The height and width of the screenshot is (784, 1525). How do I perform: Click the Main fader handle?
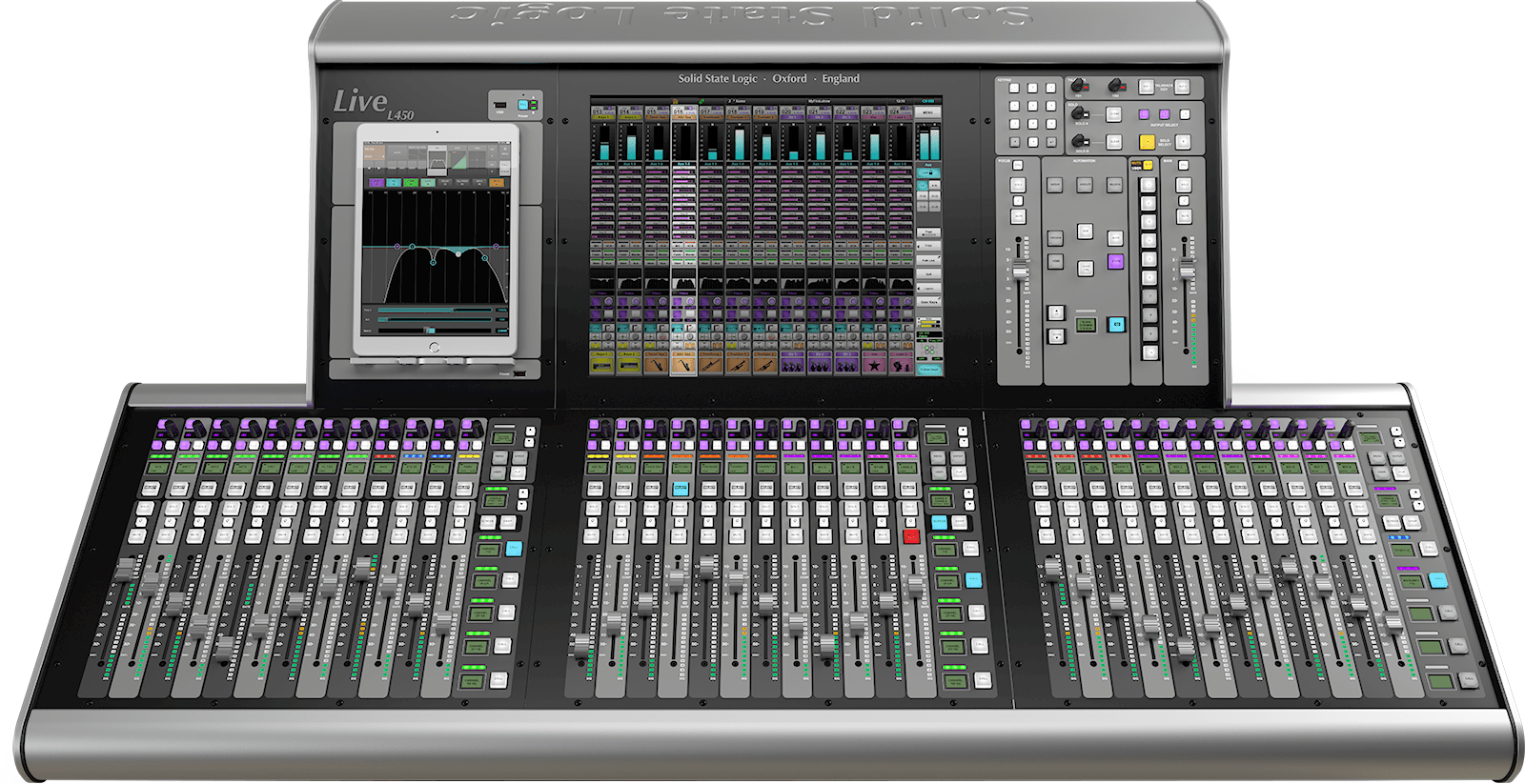pos(1187,268)
